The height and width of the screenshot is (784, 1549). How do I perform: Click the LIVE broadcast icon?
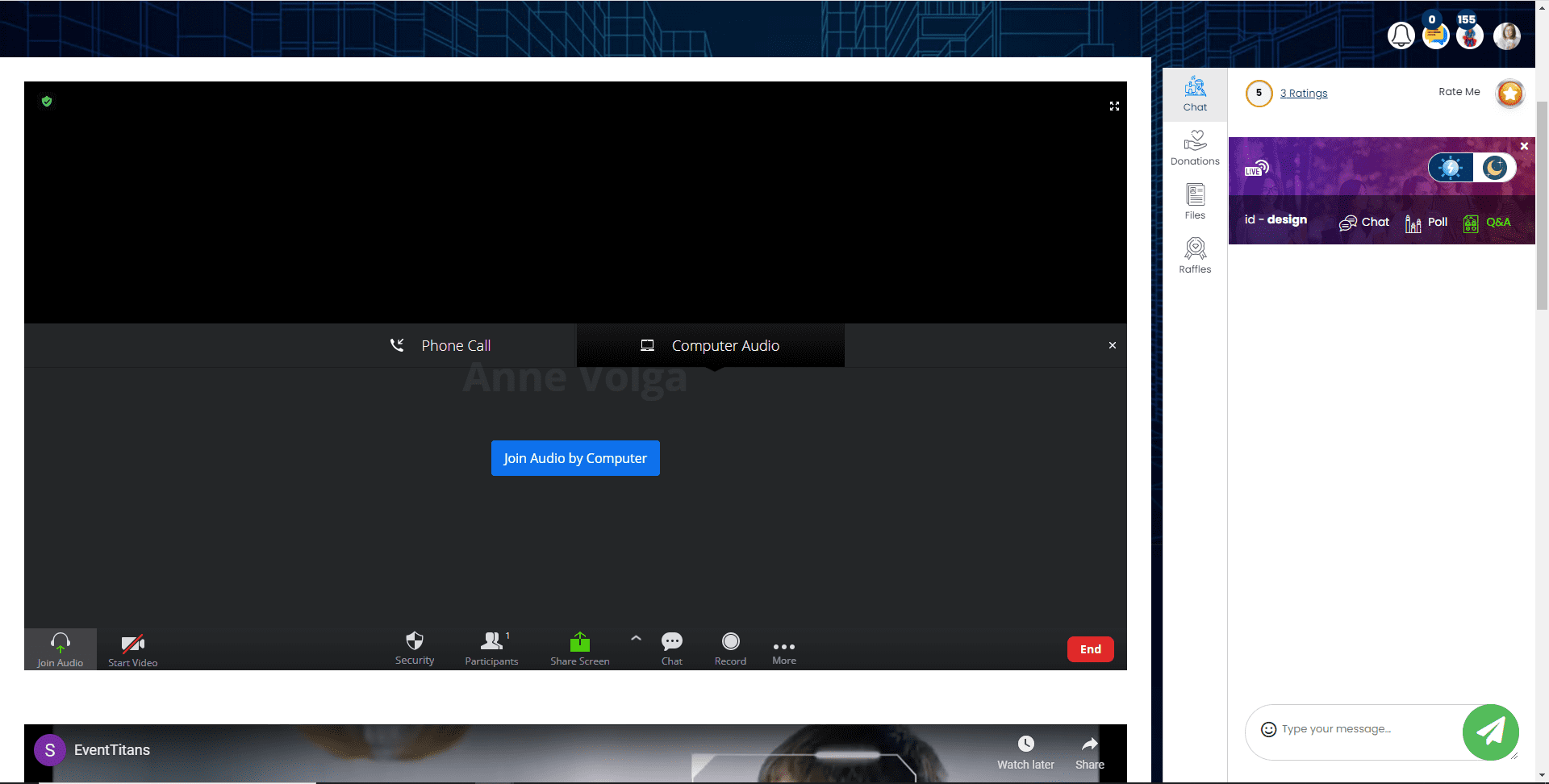[x=1256, y=168]
